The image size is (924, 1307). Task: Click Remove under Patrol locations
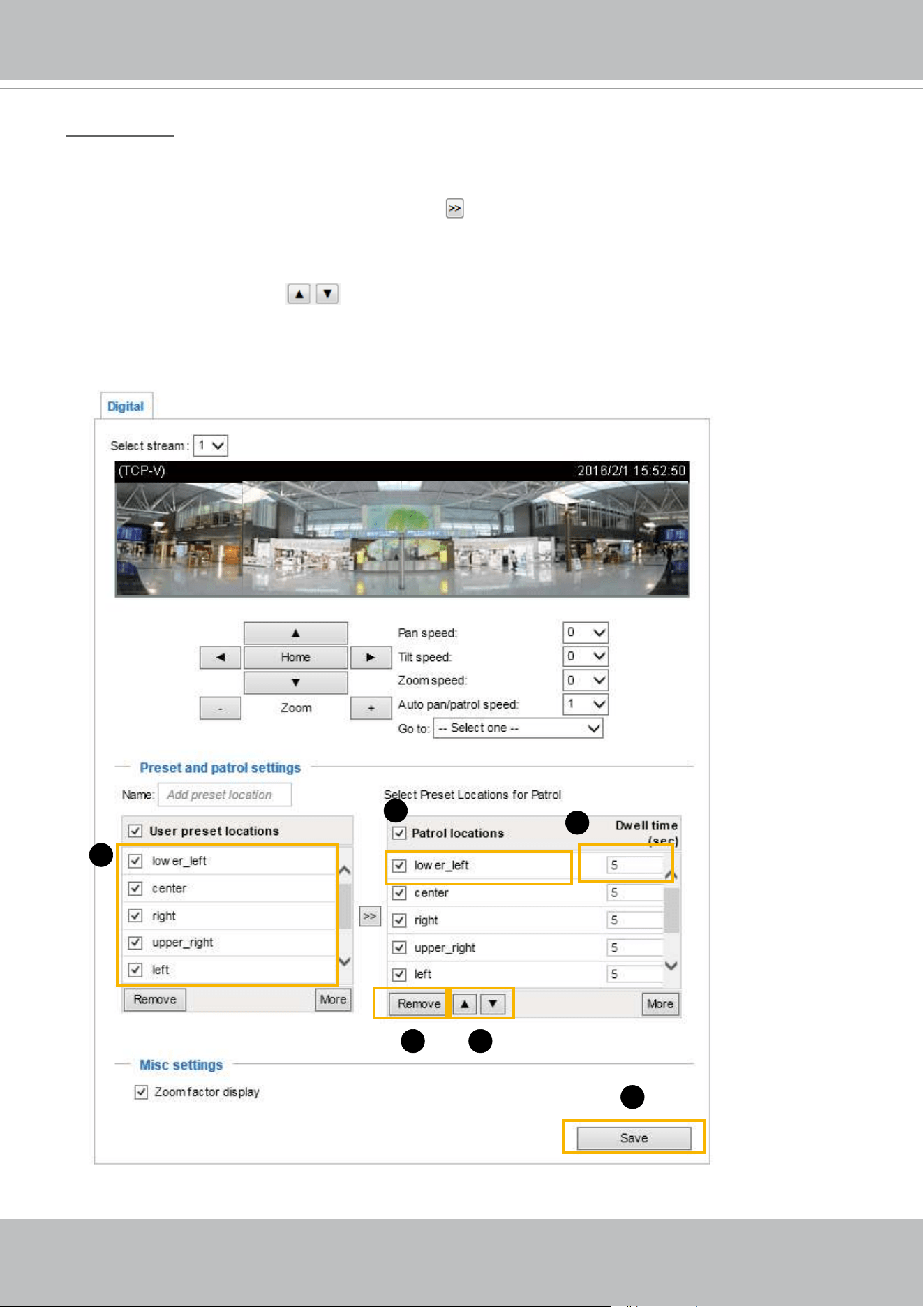pyautogui.click(x=419, y=1004)
